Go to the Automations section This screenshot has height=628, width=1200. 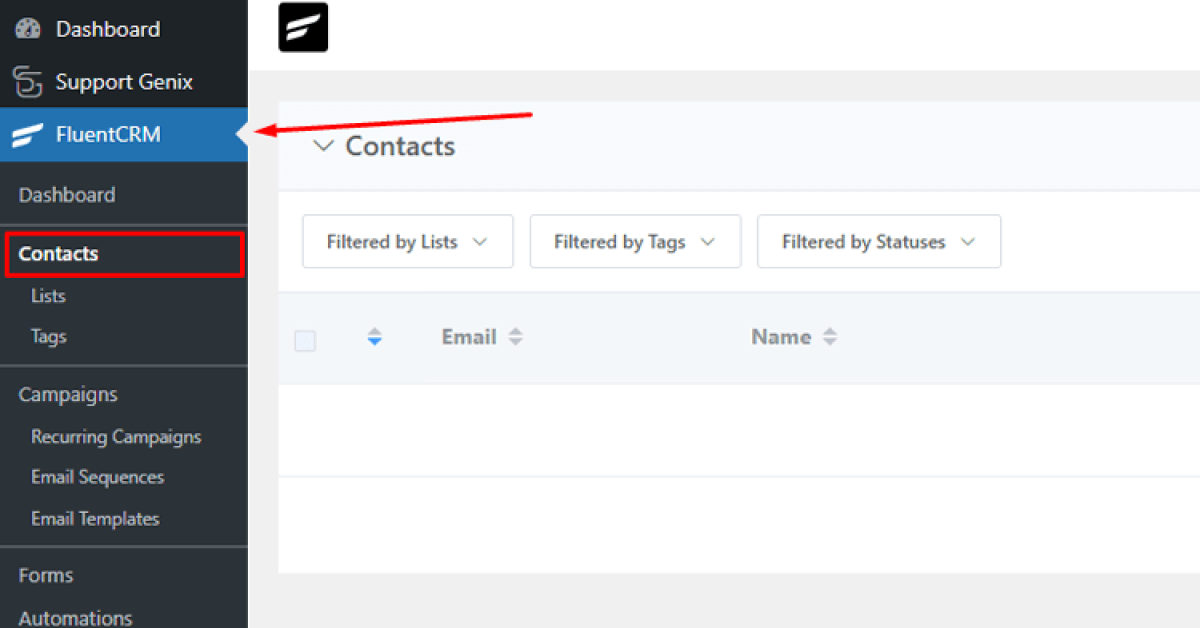(75, 617)
